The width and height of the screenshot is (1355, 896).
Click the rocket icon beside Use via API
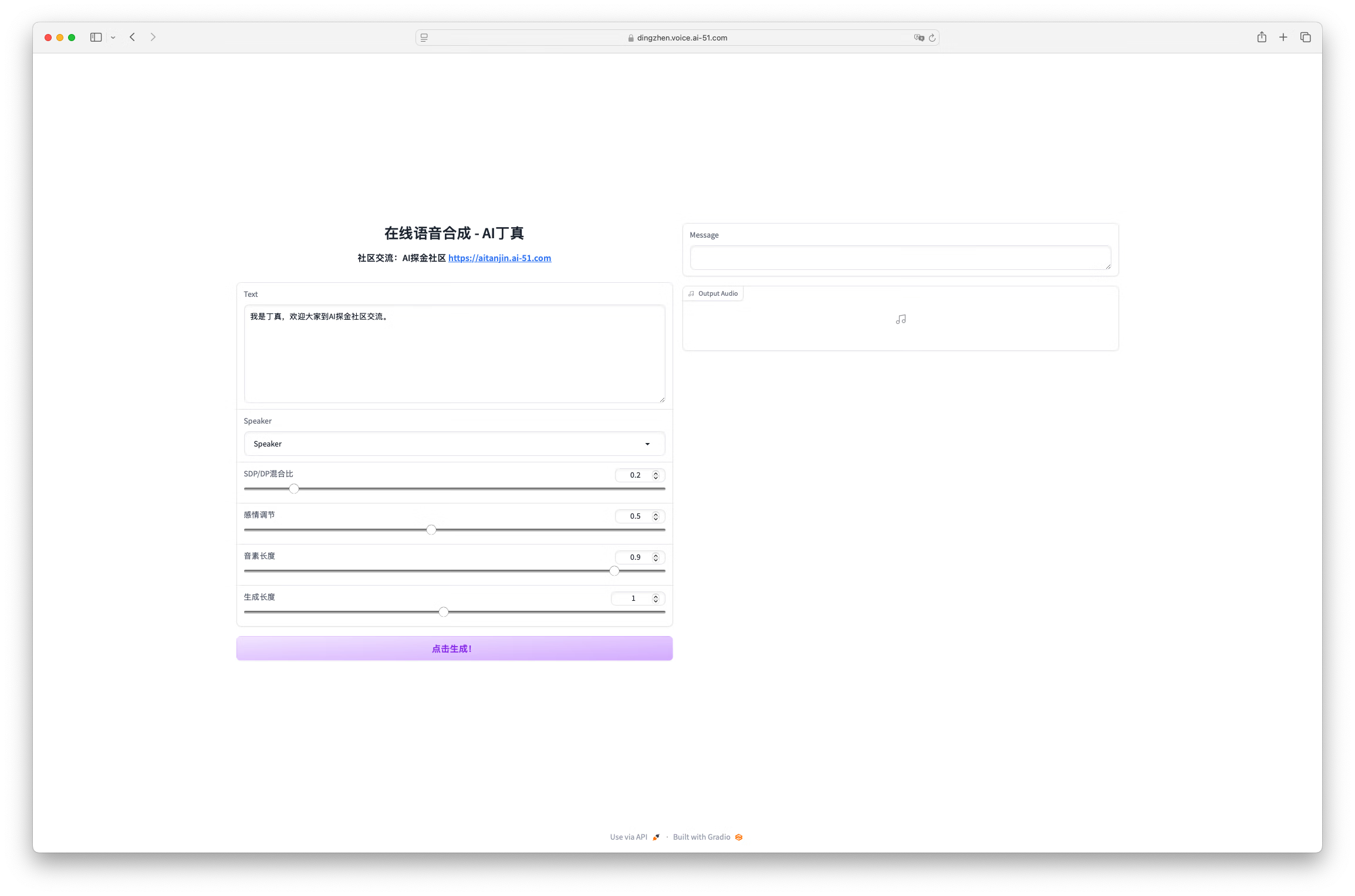coord(655,837)
